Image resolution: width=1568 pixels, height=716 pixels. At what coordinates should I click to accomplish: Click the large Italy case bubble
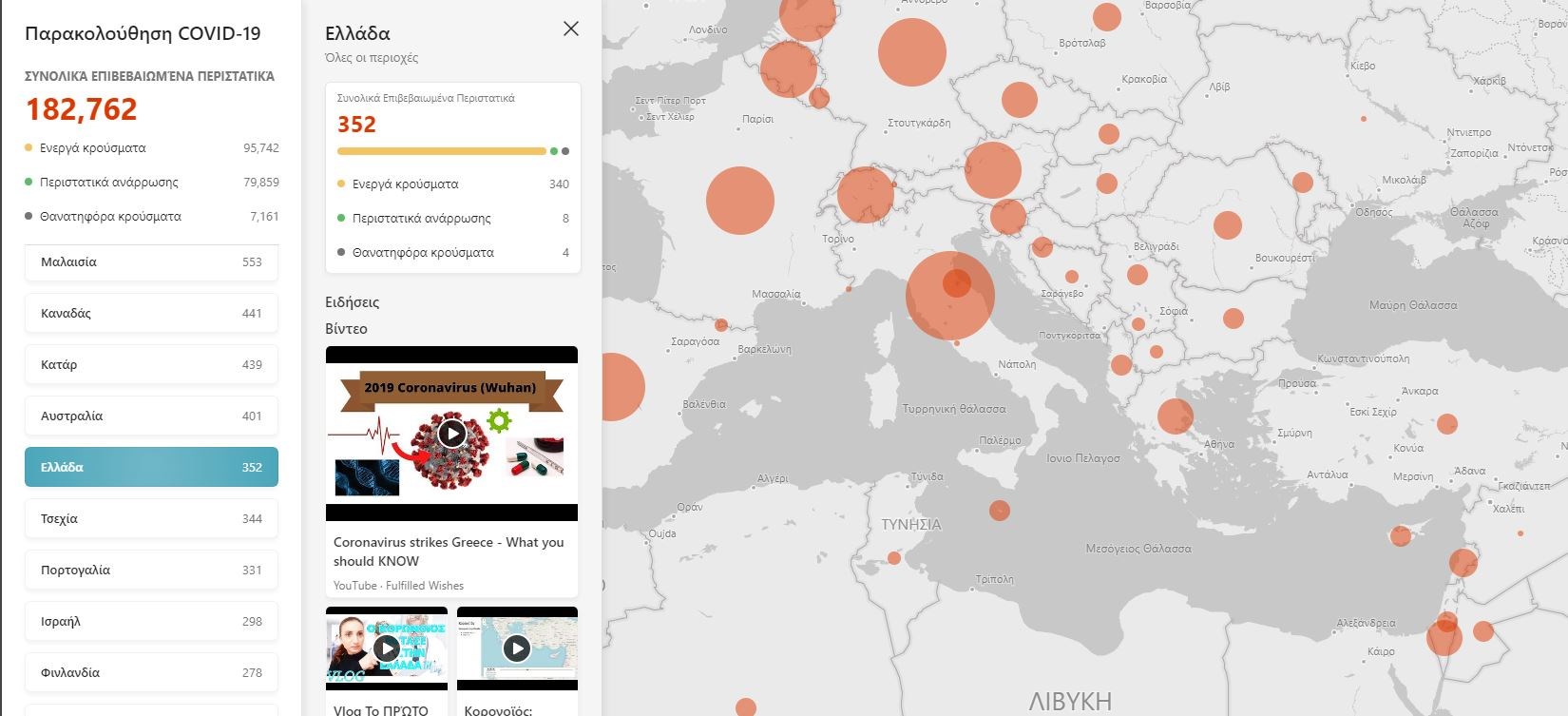[949, 296]
